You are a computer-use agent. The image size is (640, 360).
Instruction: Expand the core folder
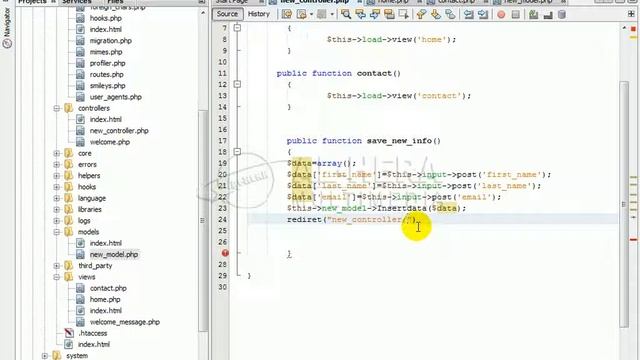(x=57, y=153)
